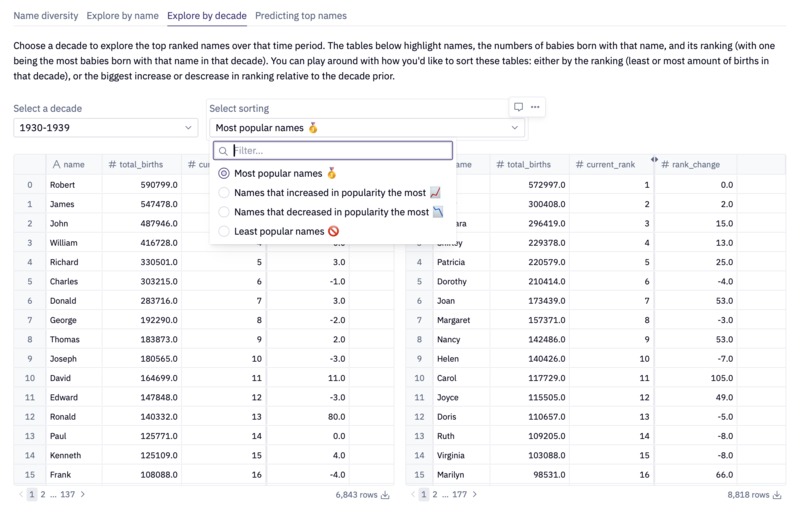Select page 1 in right table pagination

[x=424, y=494]
